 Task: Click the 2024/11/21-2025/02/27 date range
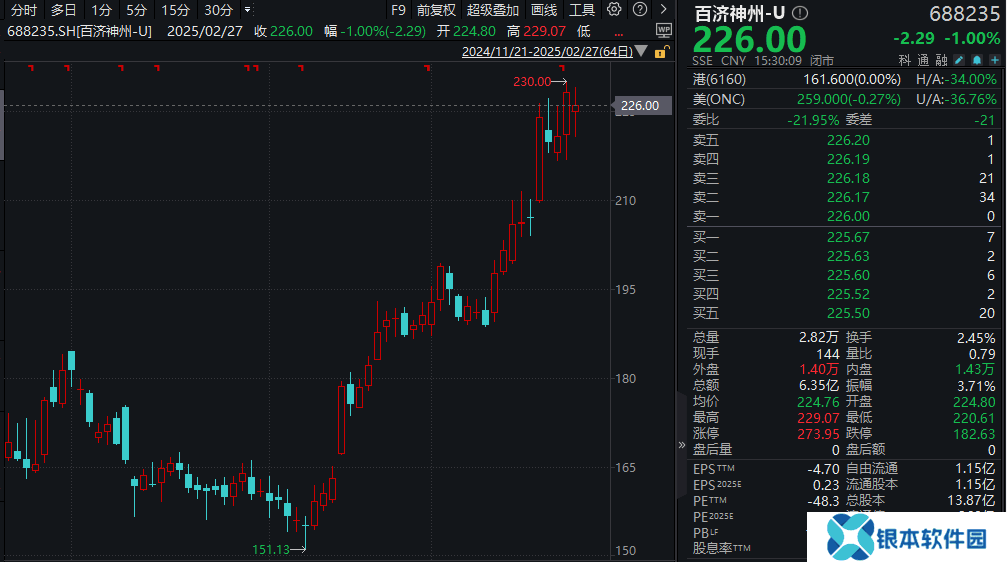pos(546,51)
